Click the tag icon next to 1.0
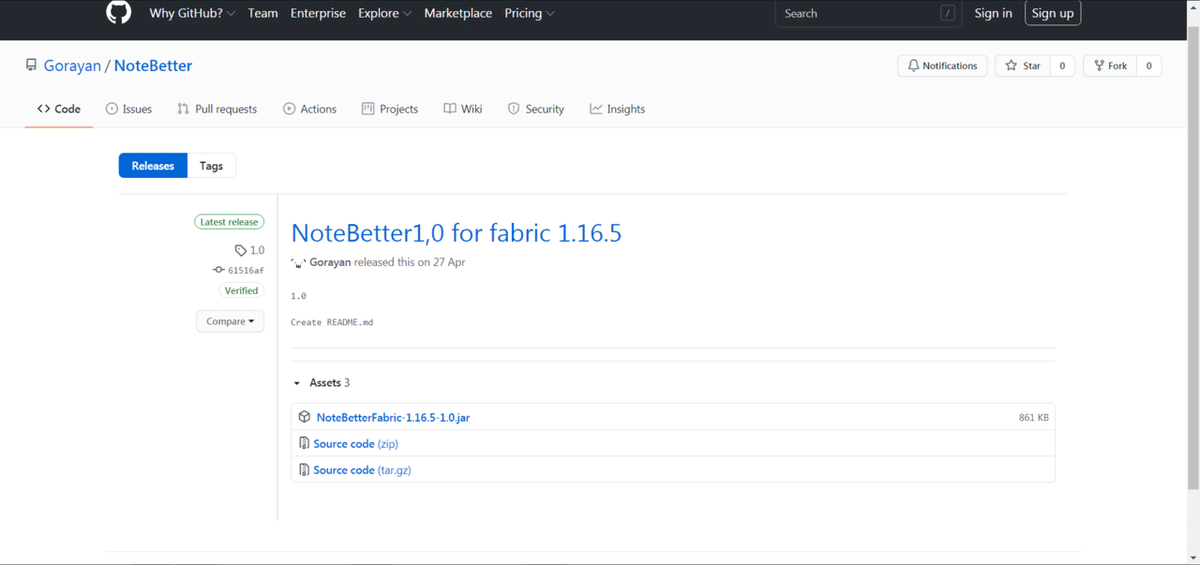 pyautogui.click(x=240, y=251)
